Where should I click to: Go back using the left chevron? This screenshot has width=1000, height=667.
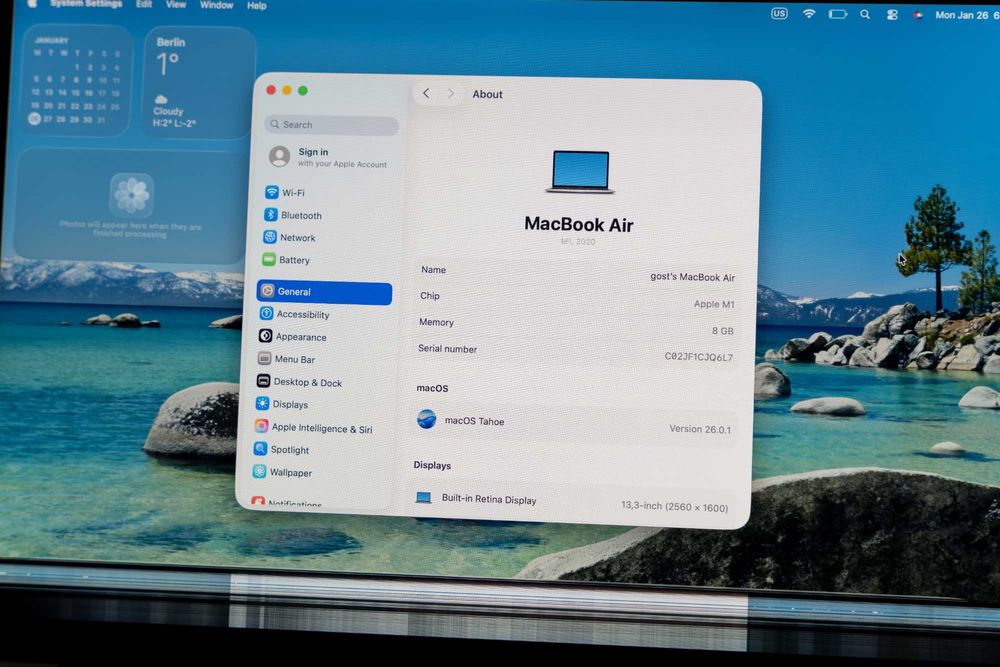click(426, 93)
